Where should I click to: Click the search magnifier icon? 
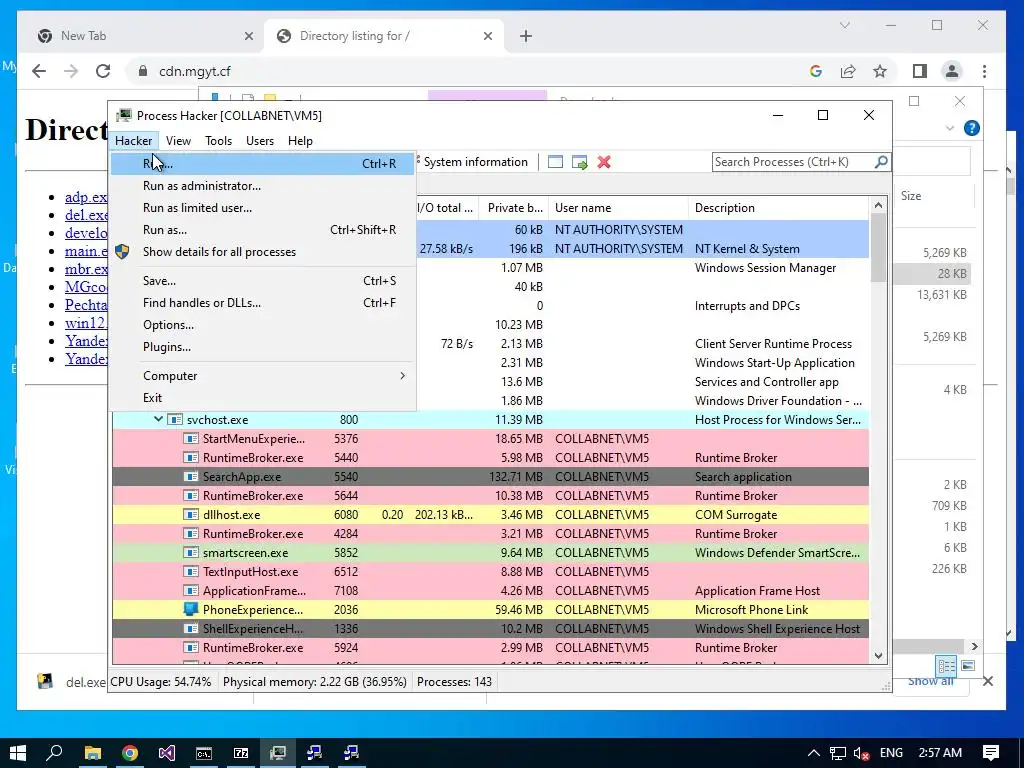(x=881, y=161)
